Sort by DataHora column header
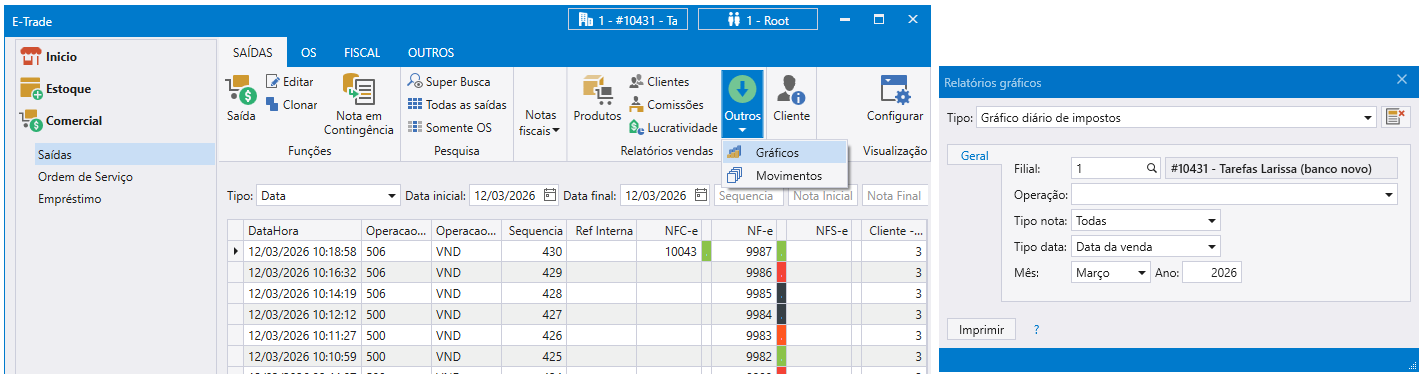The height and width of the screenshot is (374, 1424). (303, 230)
